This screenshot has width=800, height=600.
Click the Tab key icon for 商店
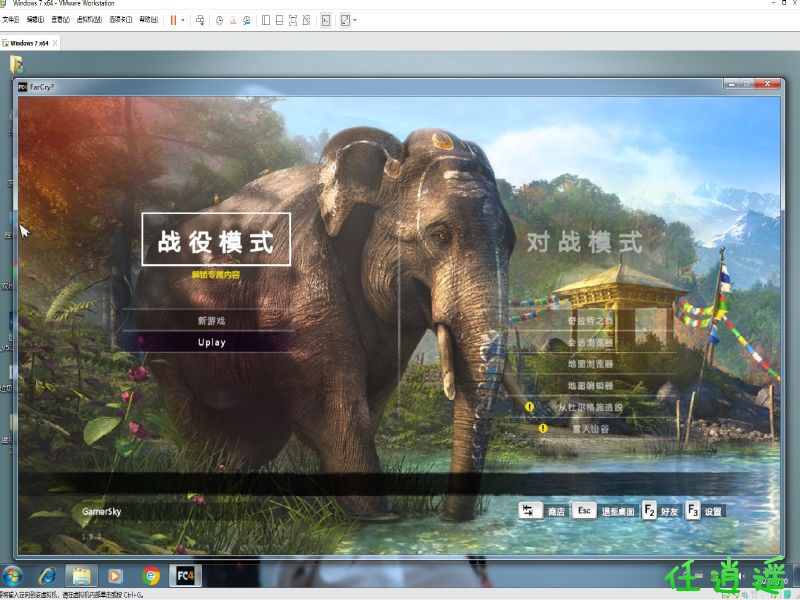coord(530,510)
